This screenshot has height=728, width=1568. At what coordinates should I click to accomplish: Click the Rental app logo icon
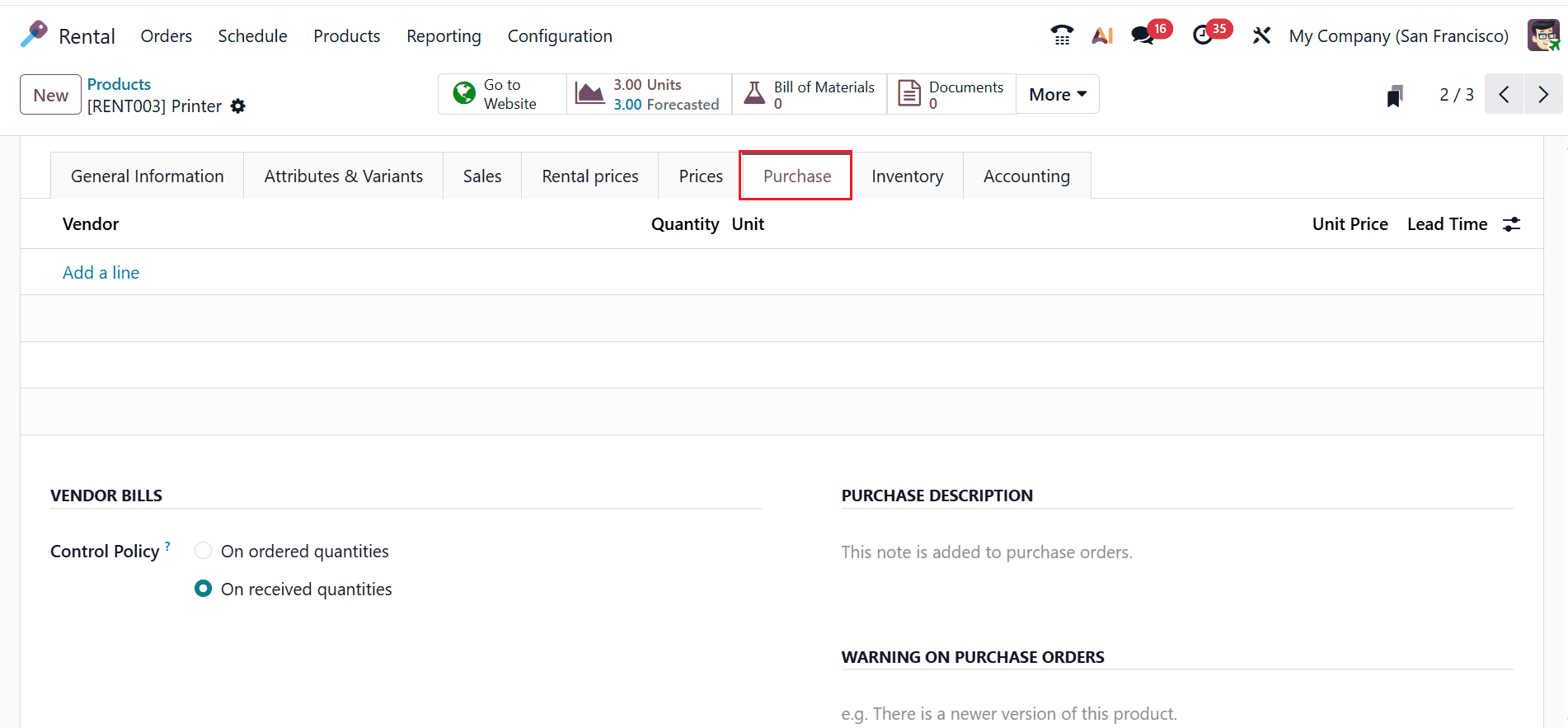click(x=35, y=35)
